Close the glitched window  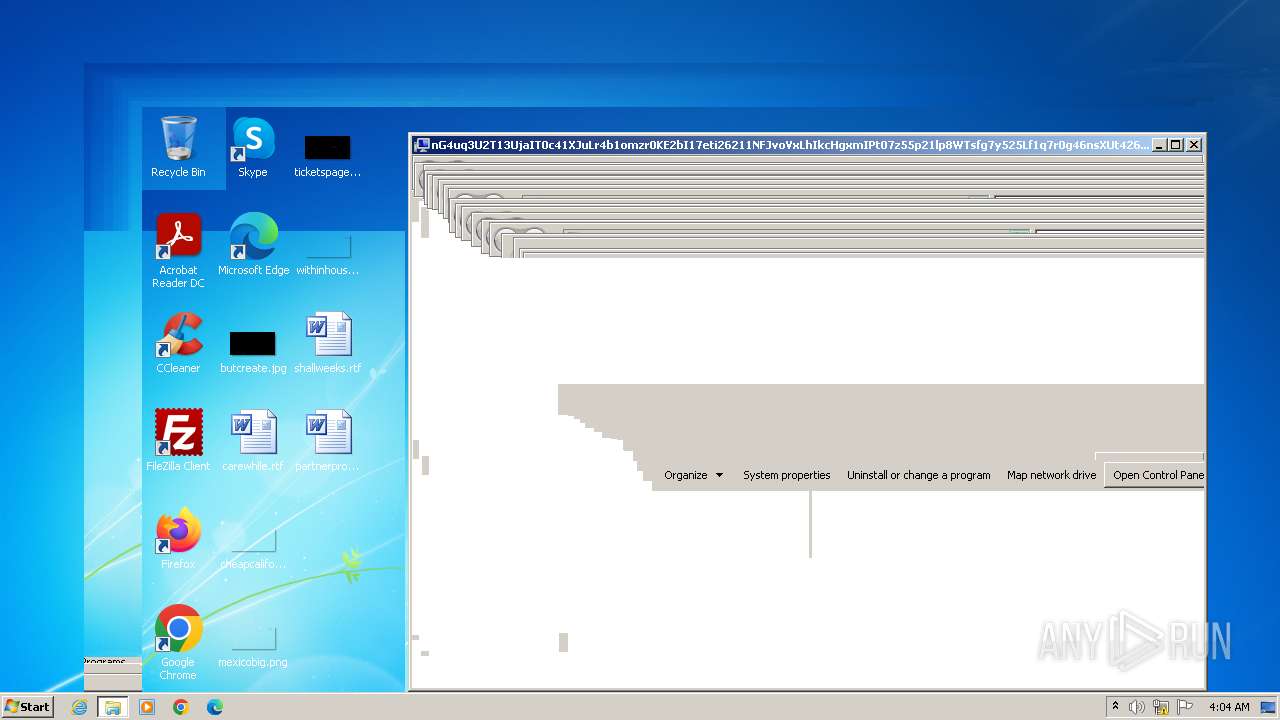coord(1194,145)
